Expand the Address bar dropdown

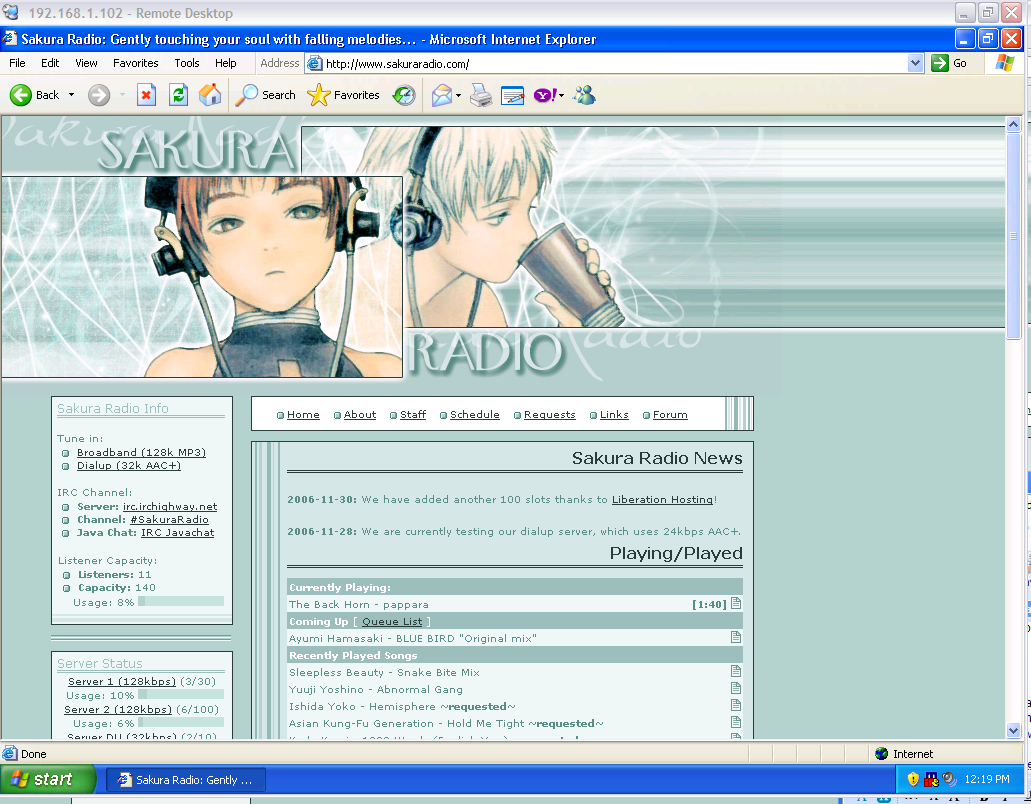(915, 63)
